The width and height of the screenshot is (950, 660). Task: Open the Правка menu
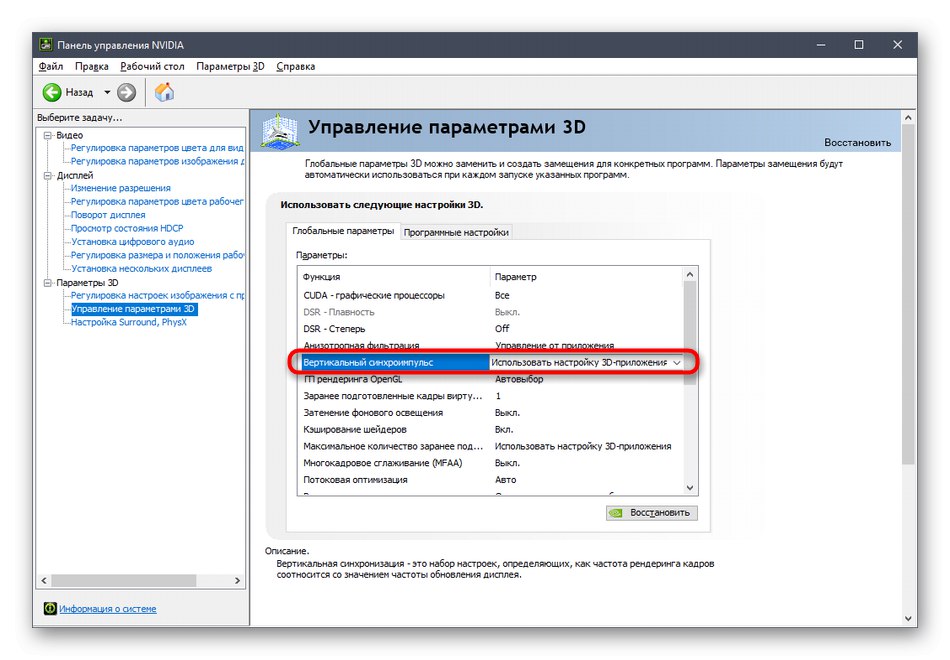coord(91,66)
